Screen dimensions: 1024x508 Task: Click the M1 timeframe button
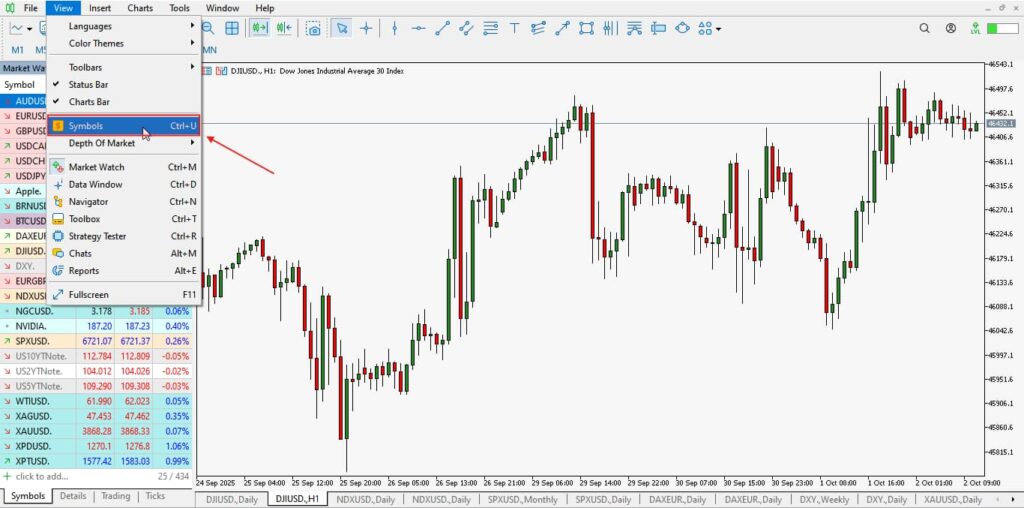click(x=18, y=49)
